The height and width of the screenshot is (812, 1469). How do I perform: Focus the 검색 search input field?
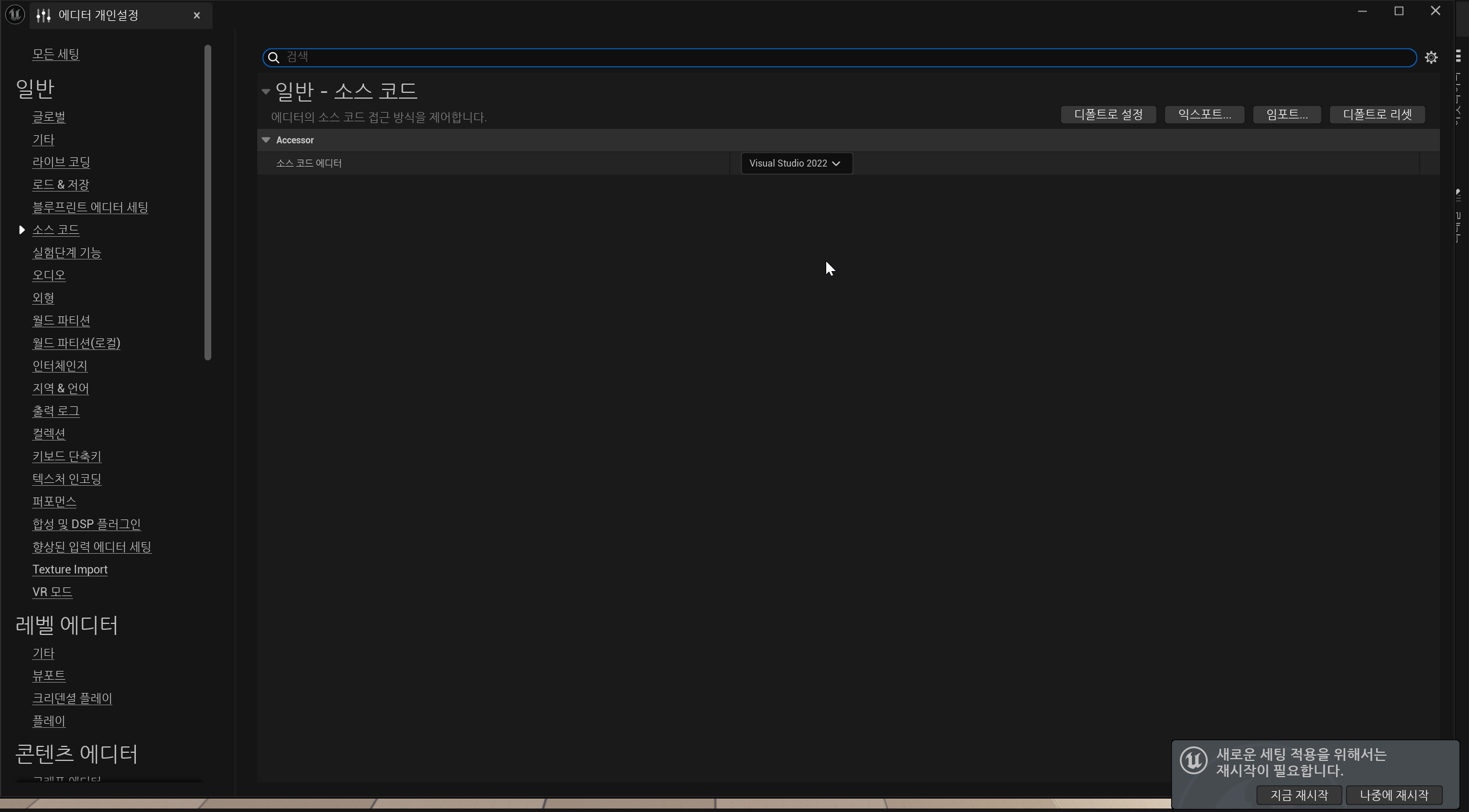813,57
